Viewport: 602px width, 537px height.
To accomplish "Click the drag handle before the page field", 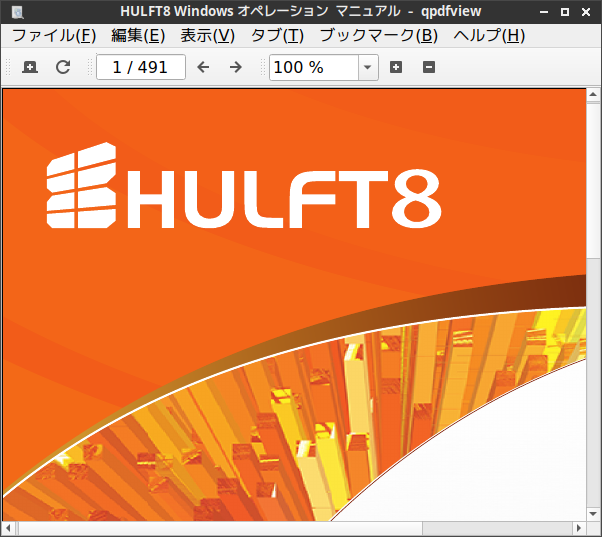I will click(x=90, y=68).
